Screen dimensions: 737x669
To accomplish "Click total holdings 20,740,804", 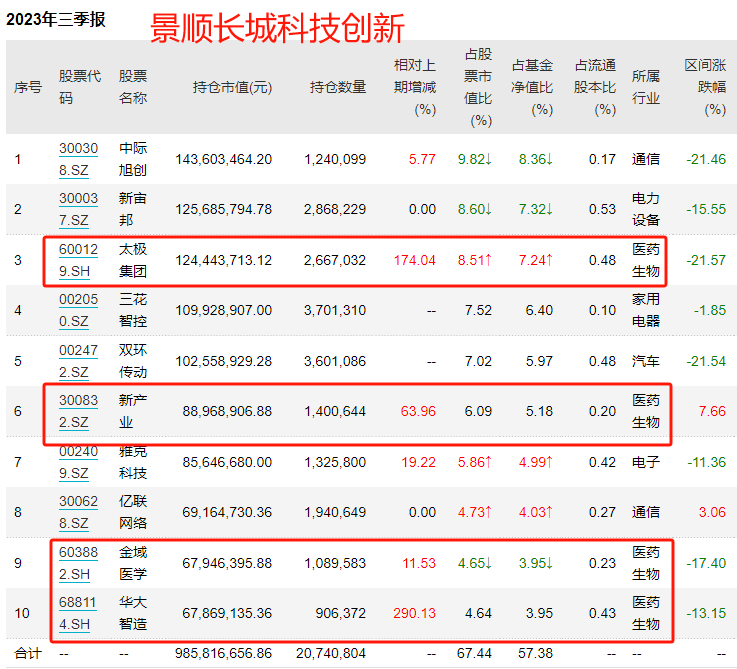I will (x=331, y=653).
